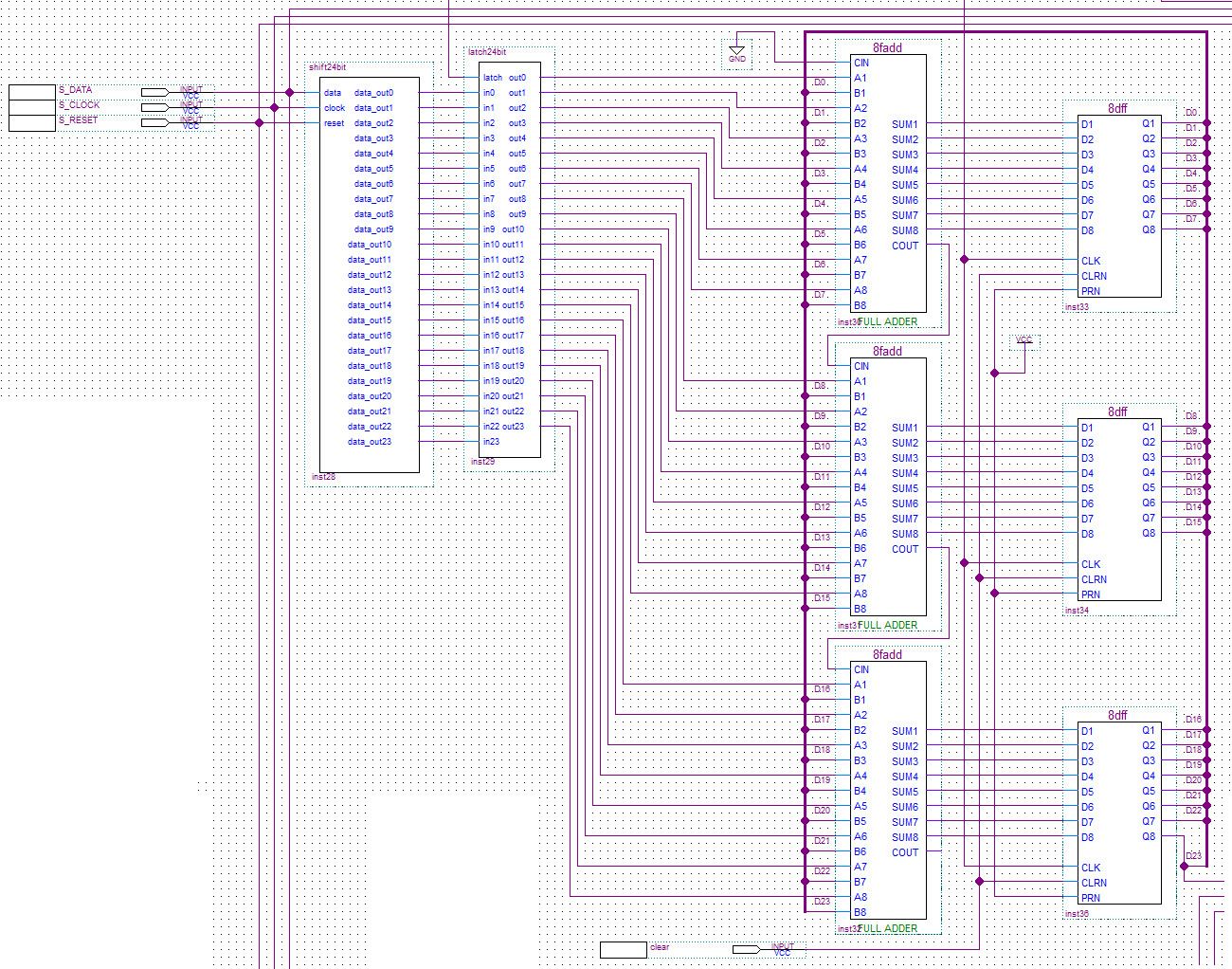Click the S_CLOCK input pin symbol
1232x969 pixels.
pyautogui.click(x=154, y=107)
